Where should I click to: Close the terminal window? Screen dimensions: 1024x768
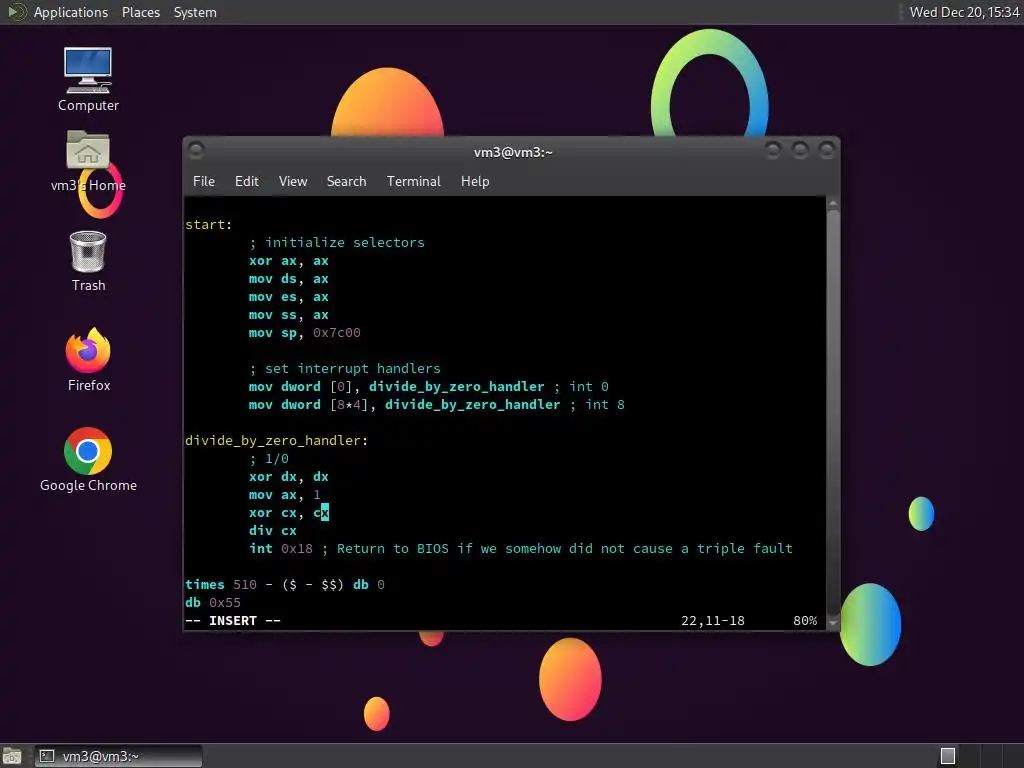coord(826,151)
